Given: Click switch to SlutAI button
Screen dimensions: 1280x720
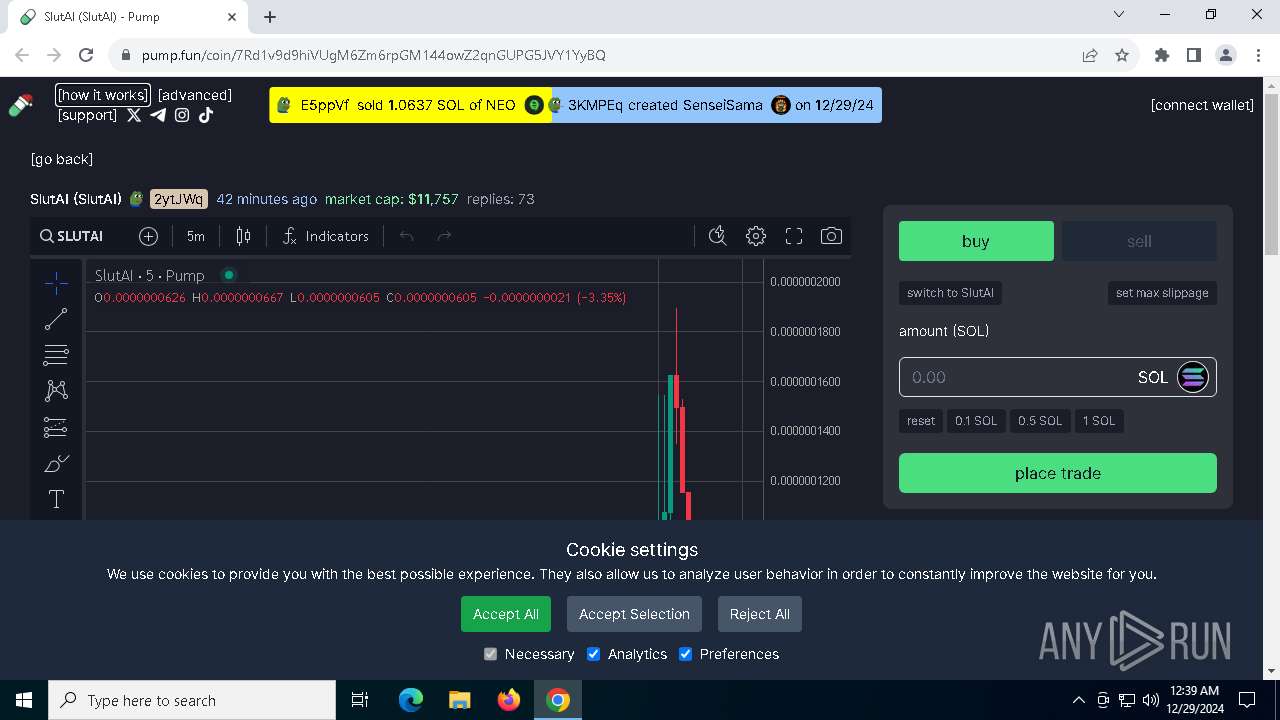Looking at the screenshot, I should click(x=950, y=293).
